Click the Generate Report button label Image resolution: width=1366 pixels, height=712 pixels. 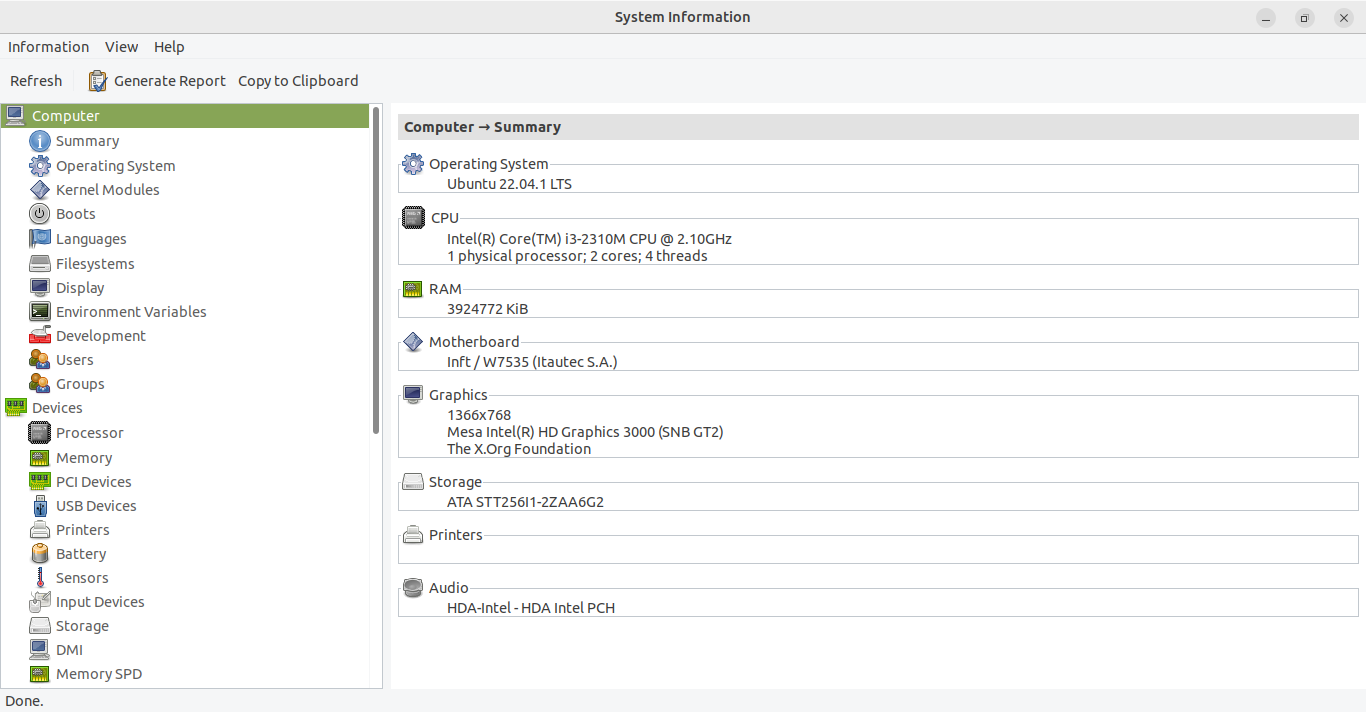click(170, 81)
